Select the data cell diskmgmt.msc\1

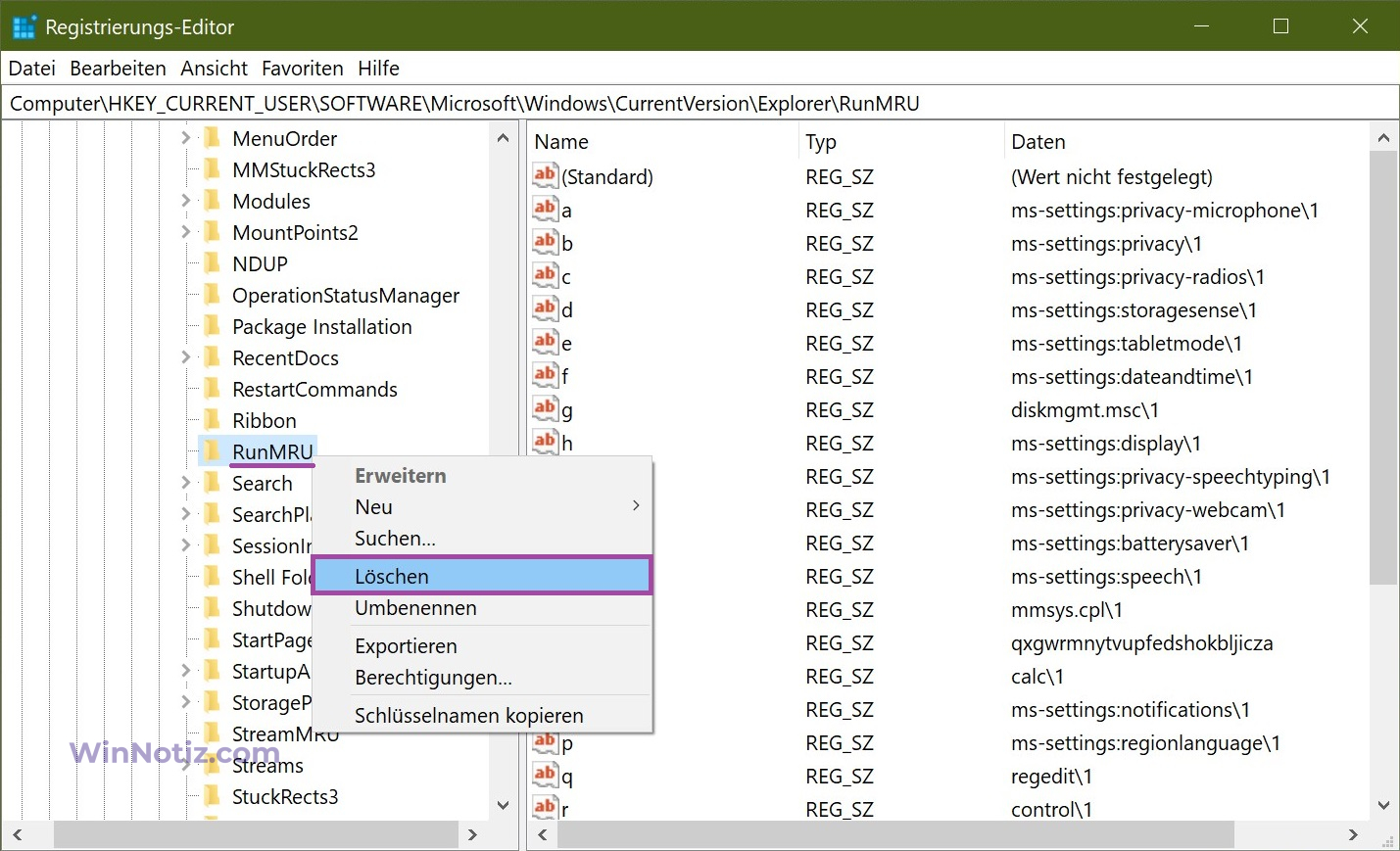[x=1085, y=409]
